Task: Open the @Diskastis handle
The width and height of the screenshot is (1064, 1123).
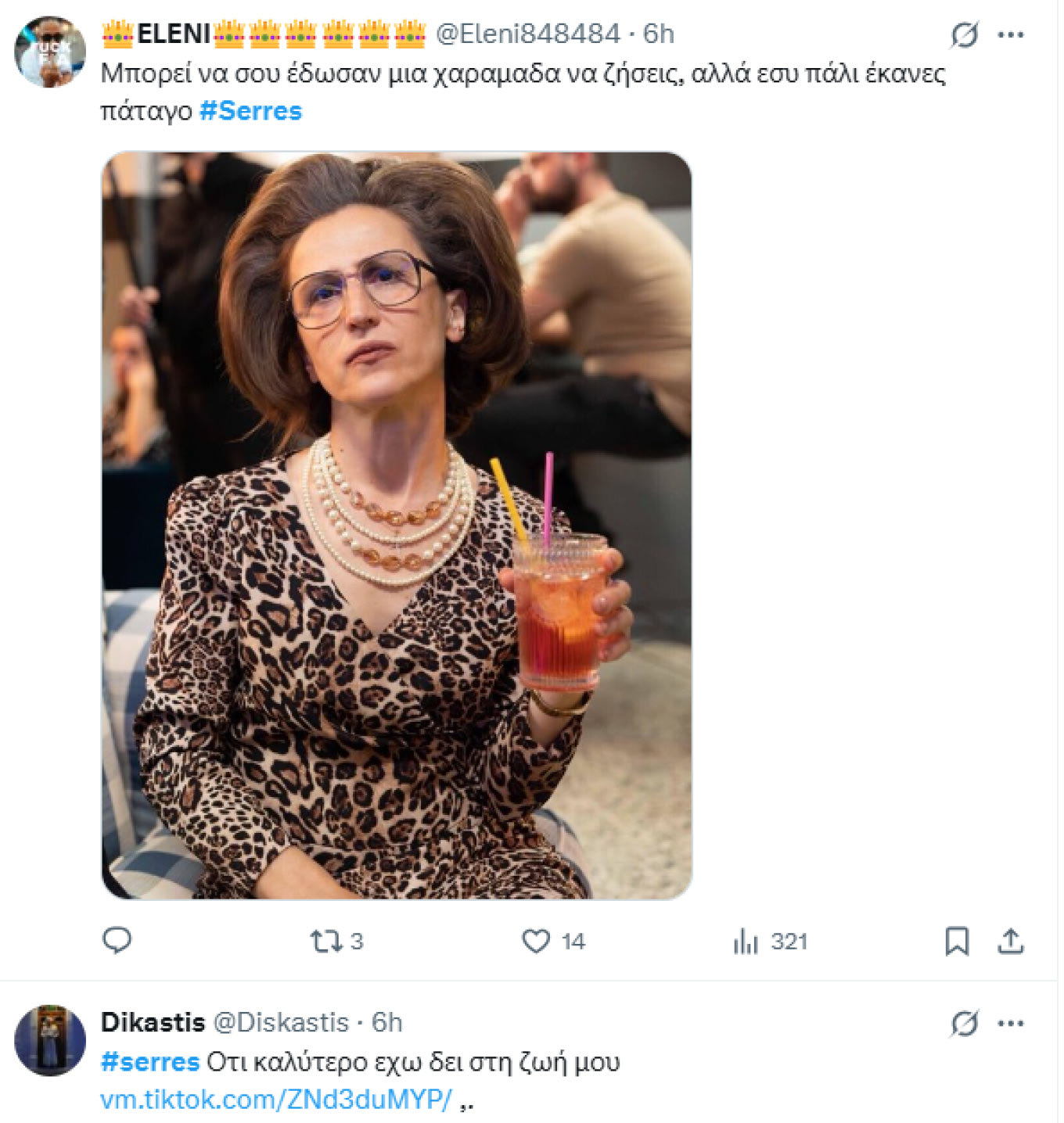Action: pyautogui.click(x=281, y=1022)
